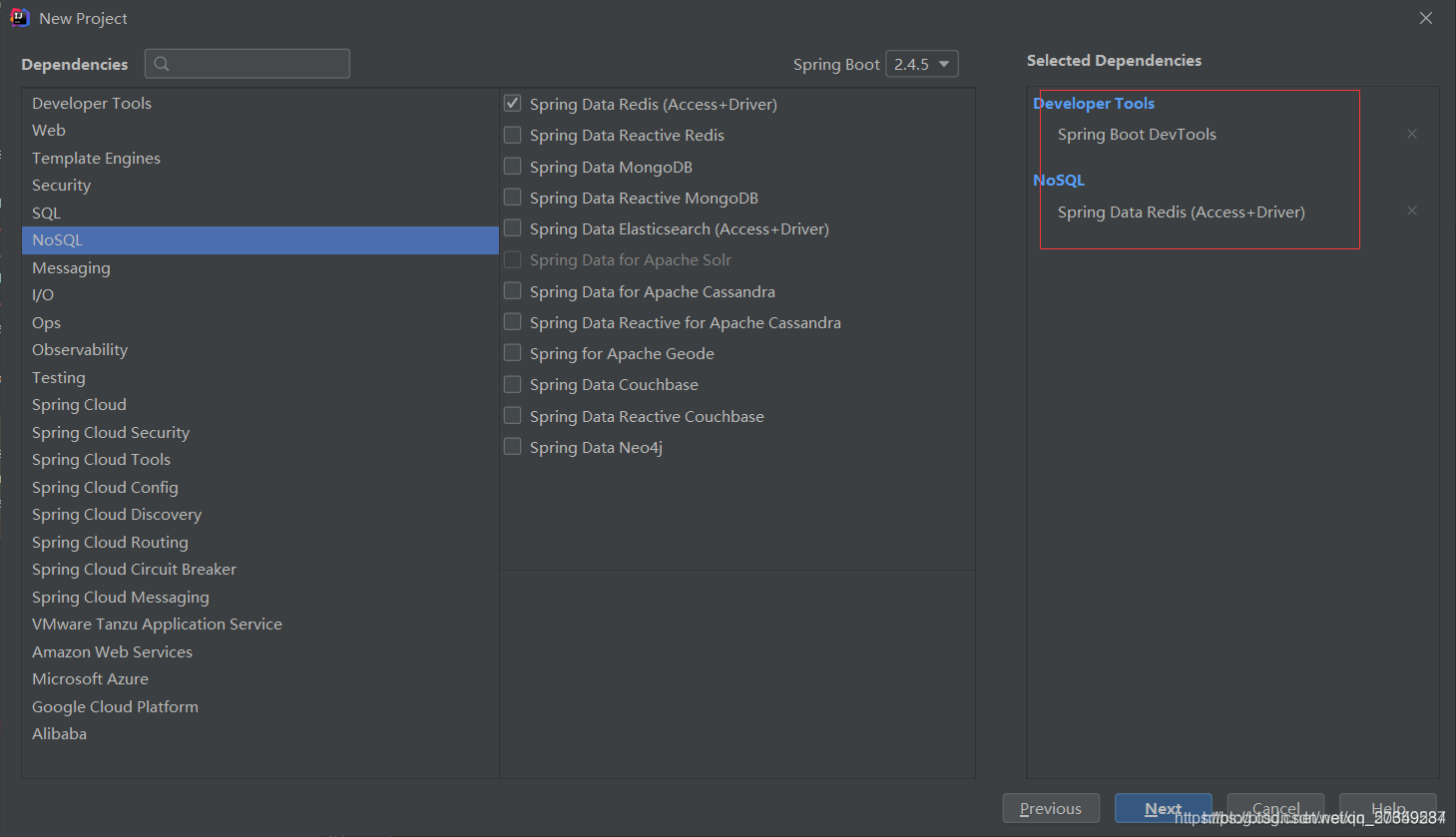Select Ops category
This screenshot has width=1456, height=837.
259,322
